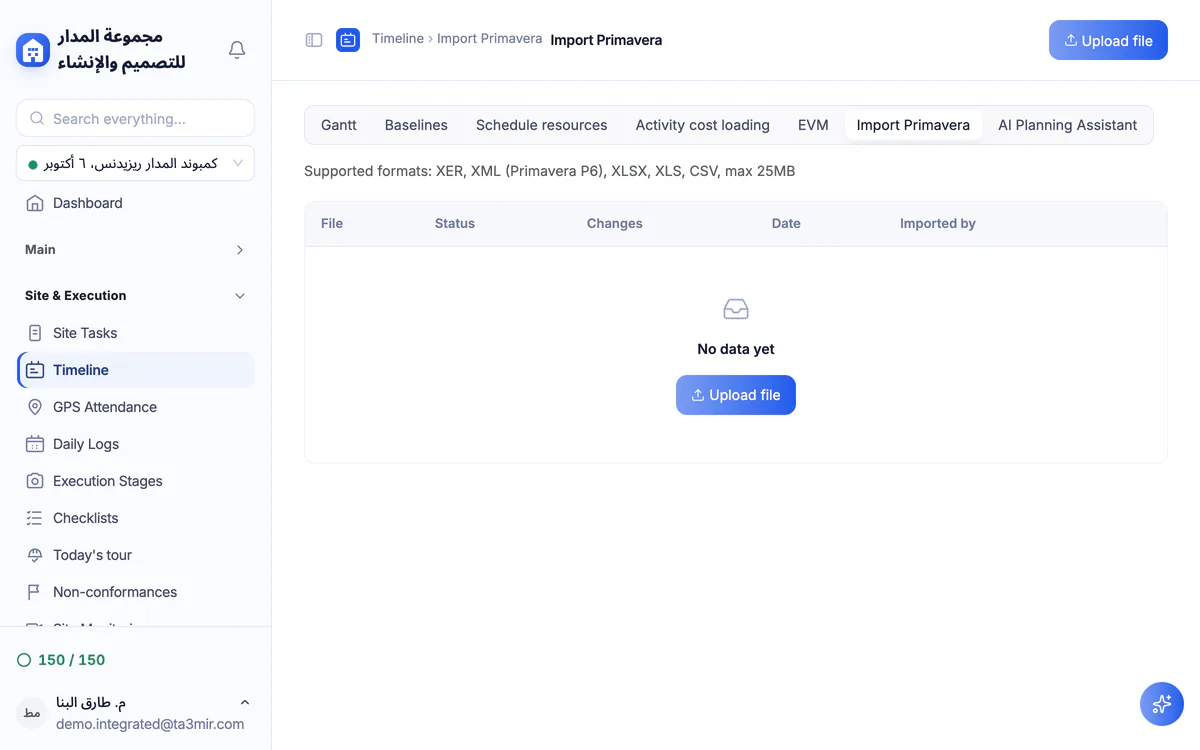Open the Activity cost loading tab
The height and width of the screenshot is (750, 1200).
703,125
